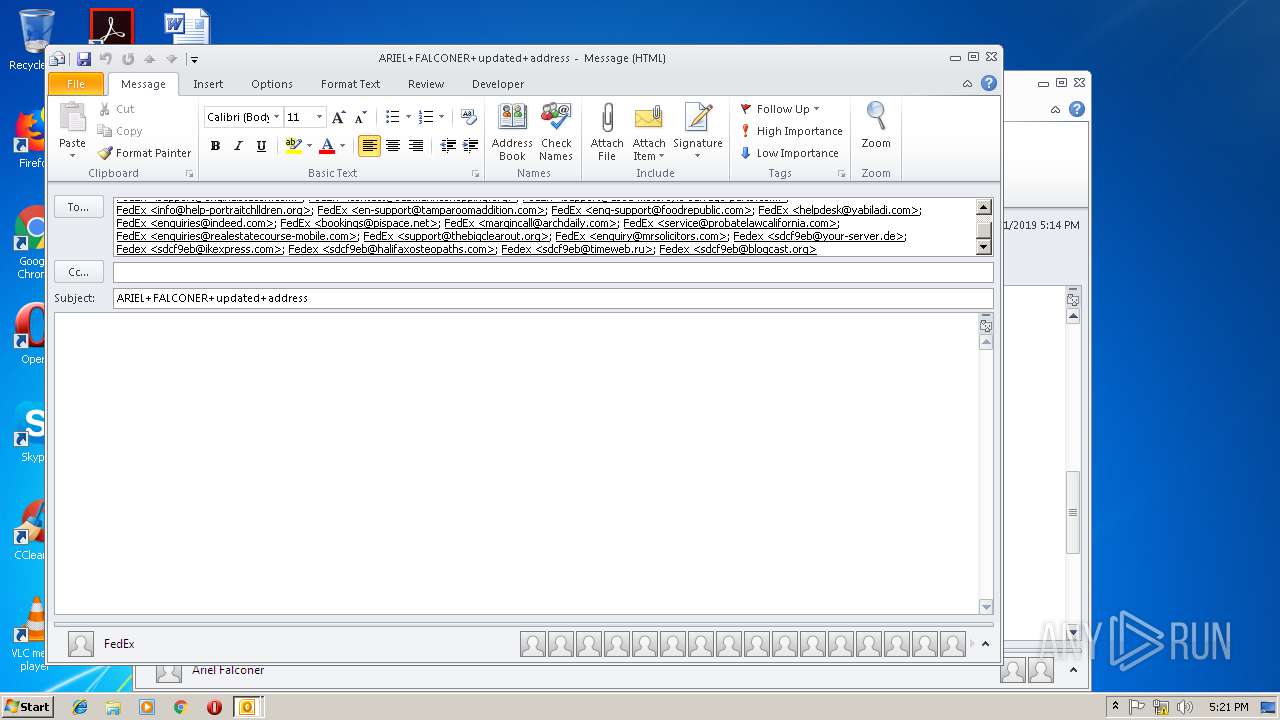Image resolution: width=1280 pixels, height=720 pixels.
Task: Switch to the Insert ribbon tab
Action: click(x=208, y=84)
